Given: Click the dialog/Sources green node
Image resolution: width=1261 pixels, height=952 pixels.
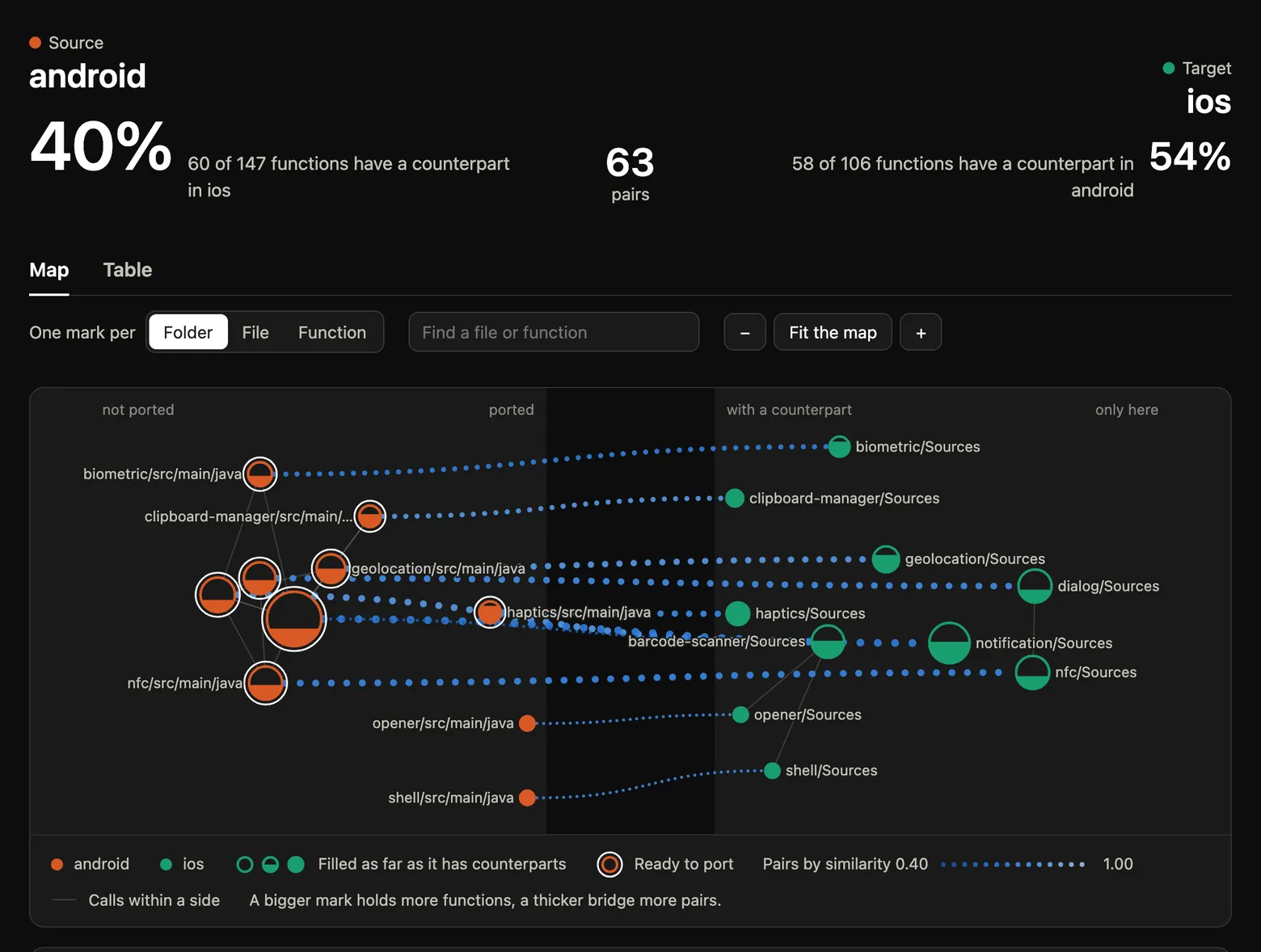Looking at the screenshot, I should click(x=1035, y=587).
